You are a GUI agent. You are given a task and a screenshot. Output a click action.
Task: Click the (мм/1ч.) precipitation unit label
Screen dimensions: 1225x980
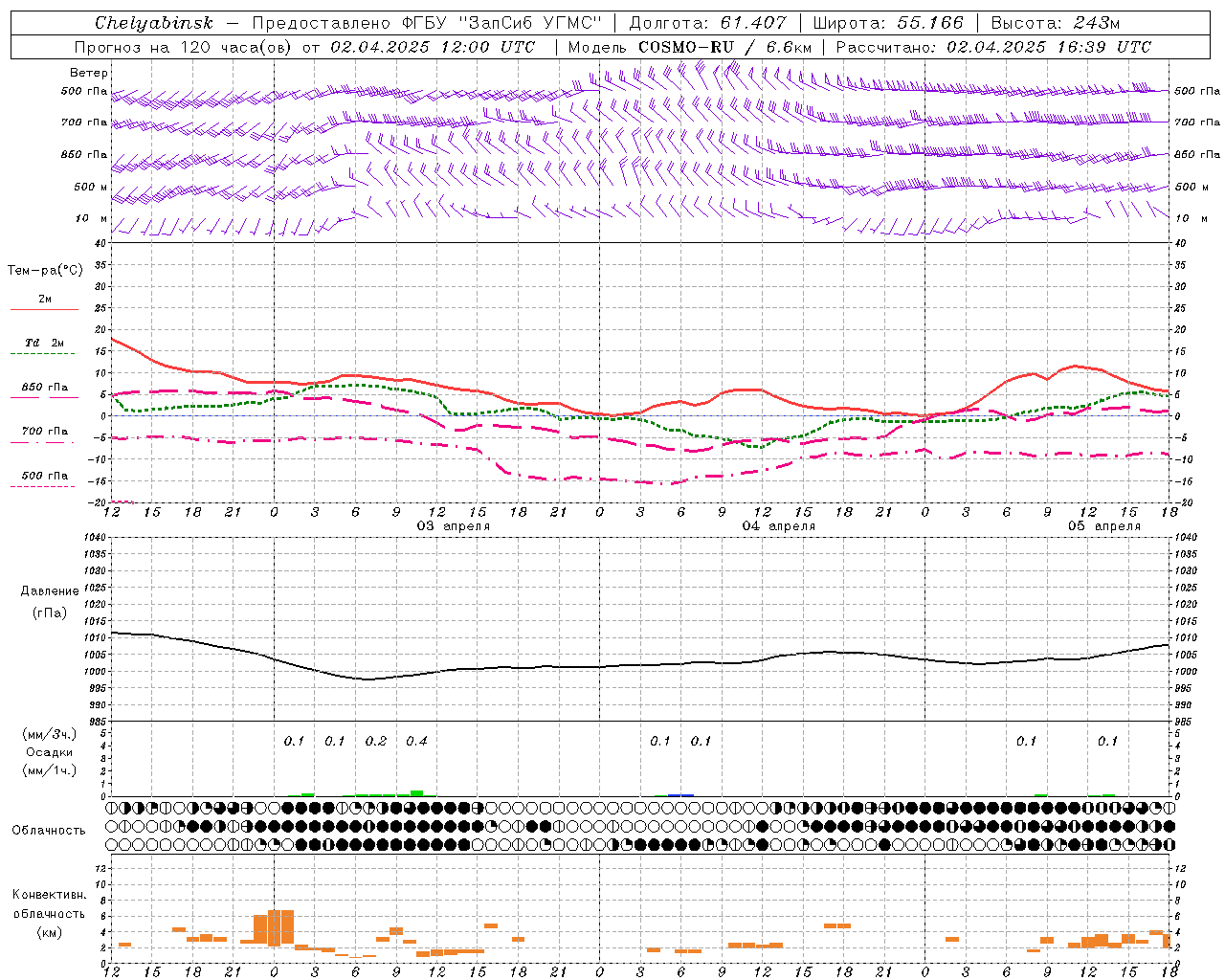(50, 770)
